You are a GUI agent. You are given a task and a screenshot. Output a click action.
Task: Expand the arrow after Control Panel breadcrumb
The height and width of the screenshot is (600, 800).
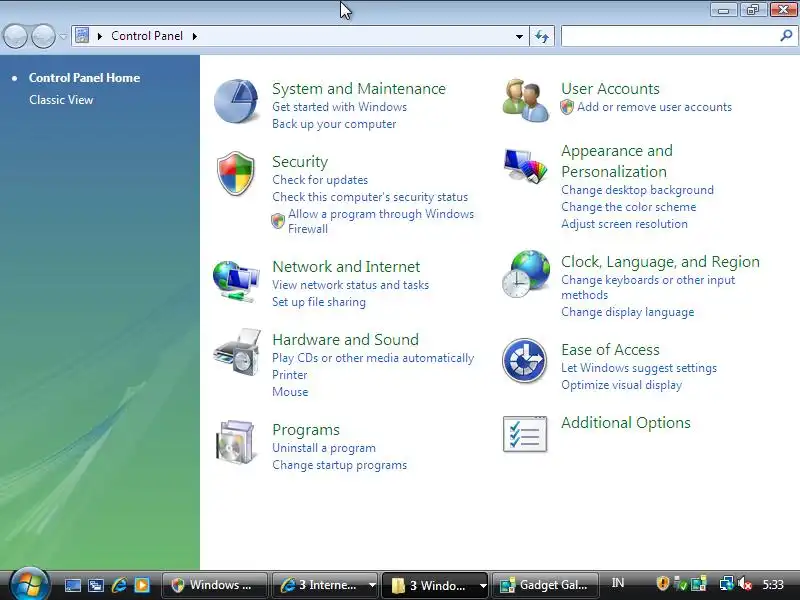[194, 36]
